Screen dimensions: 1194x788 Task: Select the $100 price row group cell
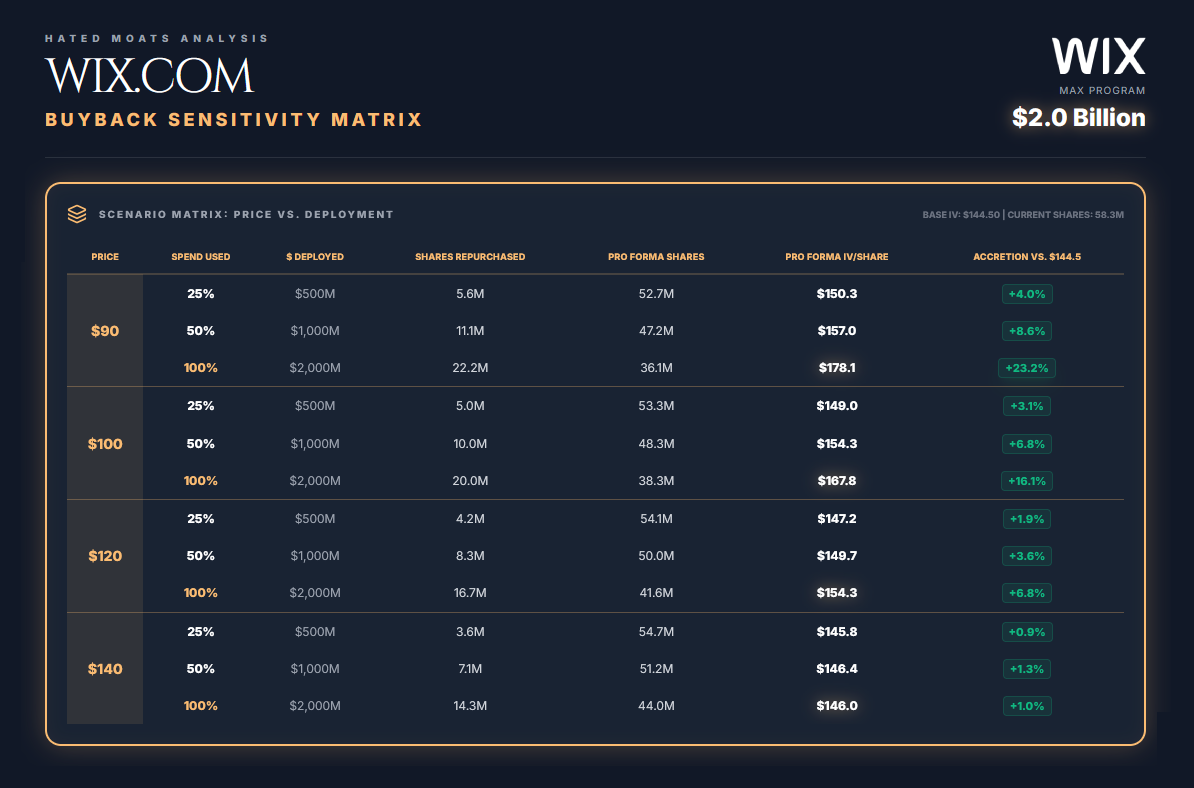[x=105, y=443]
